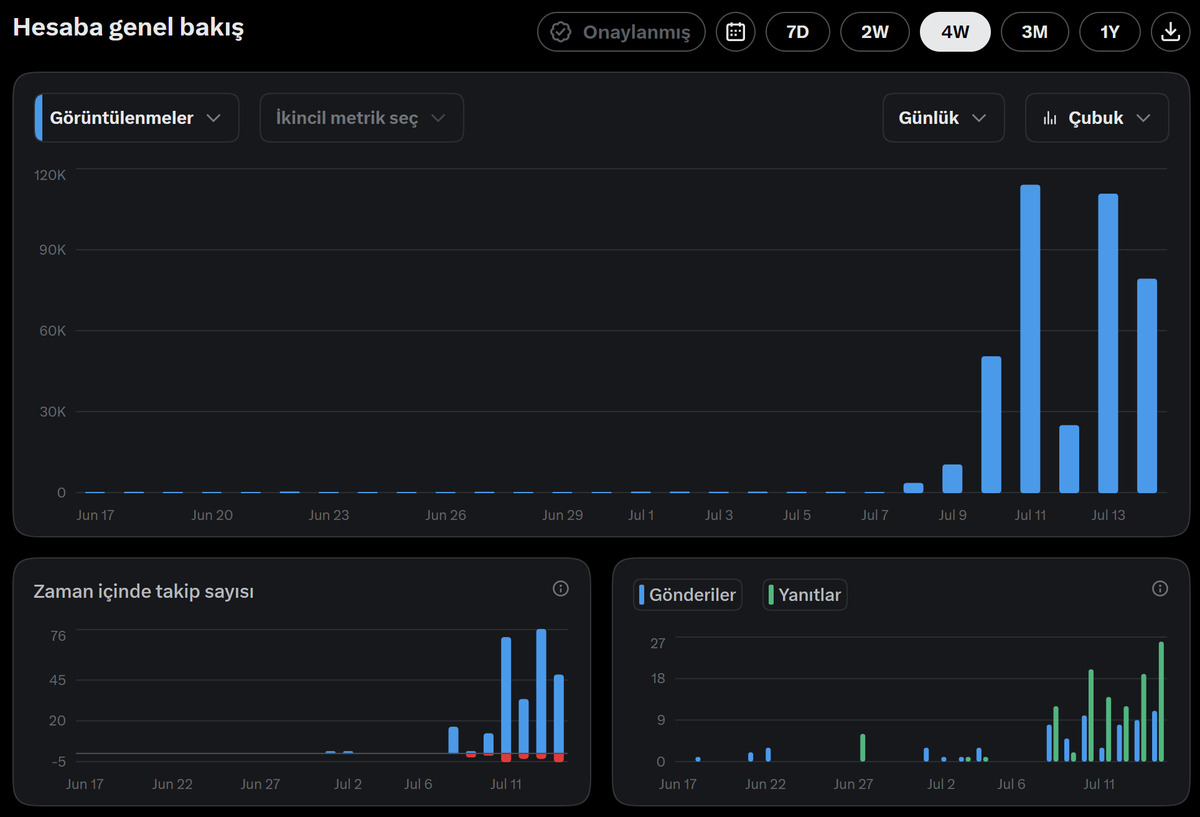Click the Jul 2 label on posts chart

(941, 784)
